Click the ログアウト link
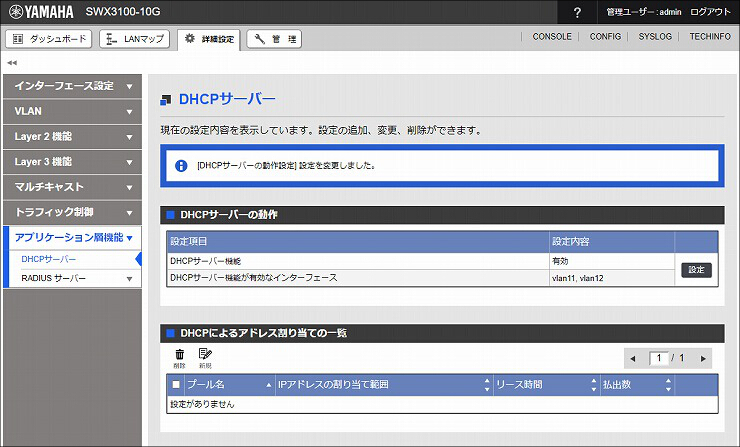Image resolution: width=740 pixels, height=447 pixels. 710,12
